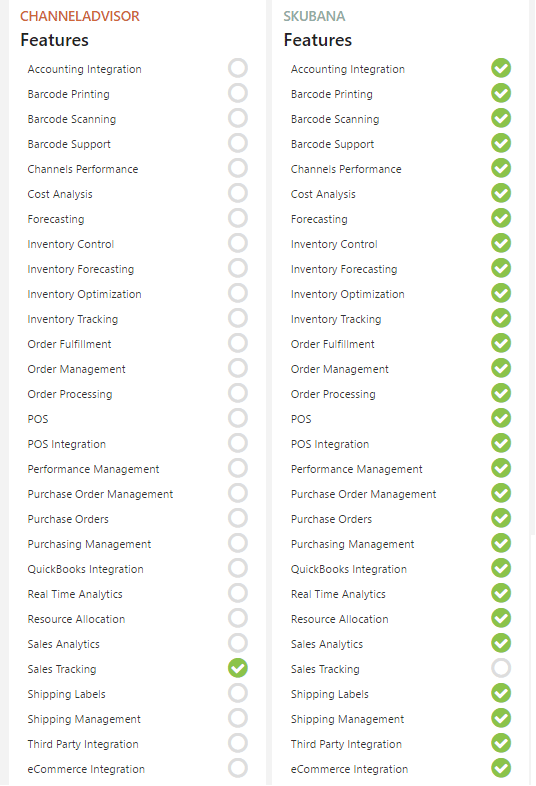Click ChannelAdvisor's Inventory Optimization feature text
The height and width of the screenshot is (786, 536).
click(x=84, y=295)
